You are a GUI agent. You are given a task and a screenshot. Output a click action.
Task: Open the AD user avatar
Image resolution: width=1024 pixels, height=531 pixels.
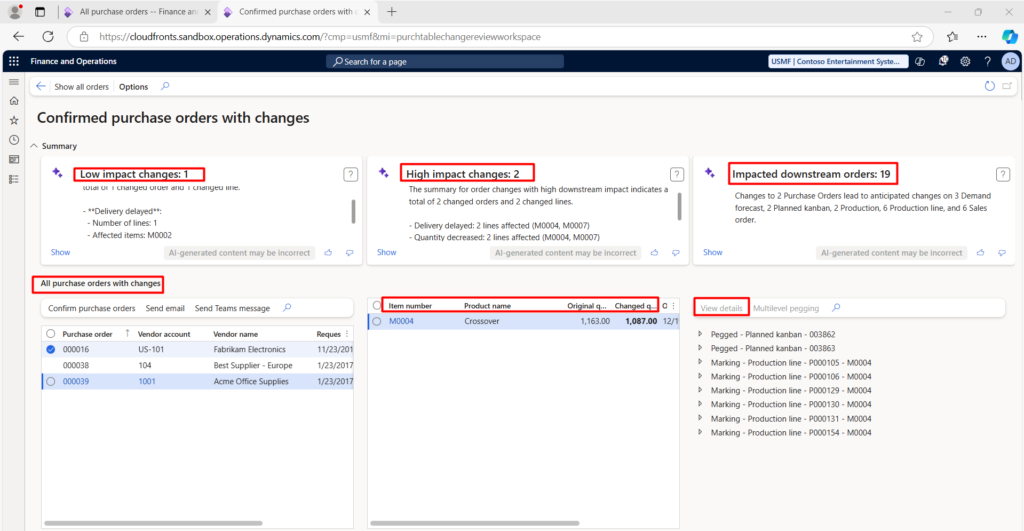pyautogui.click(x=1010, y=61)
